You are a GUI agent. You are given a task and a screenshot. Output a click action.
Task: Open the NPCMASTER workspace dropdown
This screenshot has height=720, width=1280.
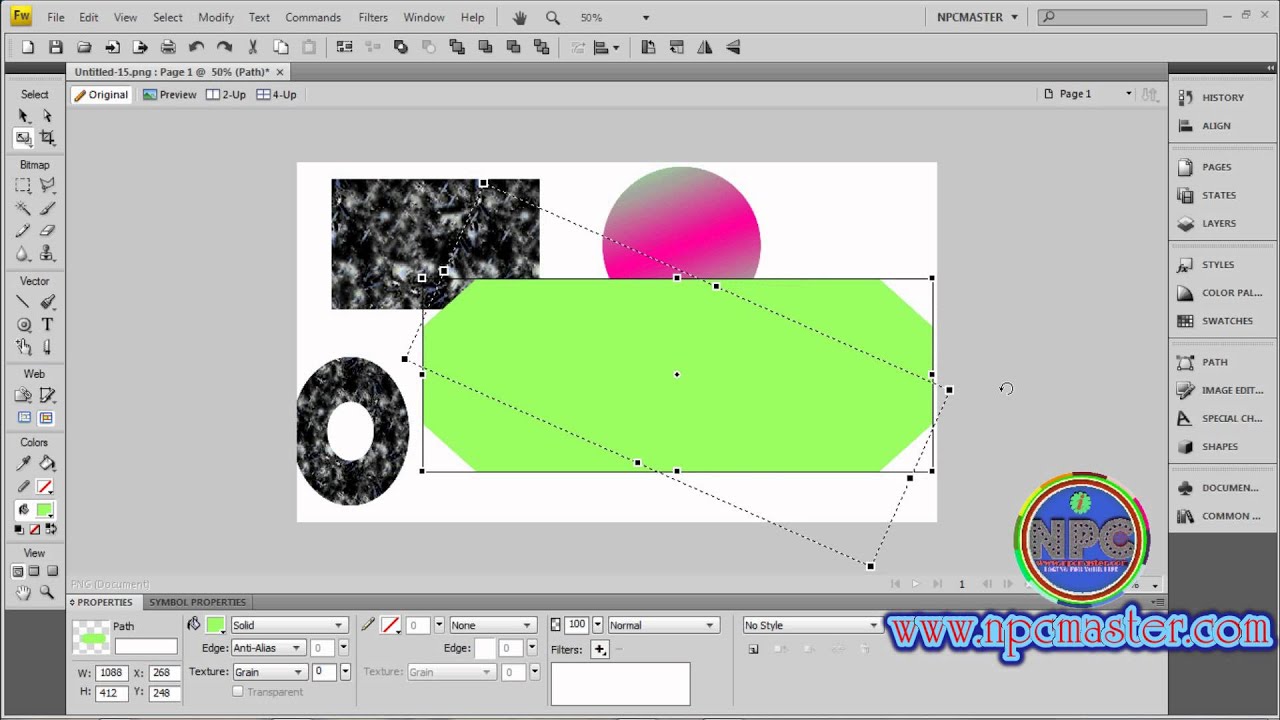click(977, 17)
